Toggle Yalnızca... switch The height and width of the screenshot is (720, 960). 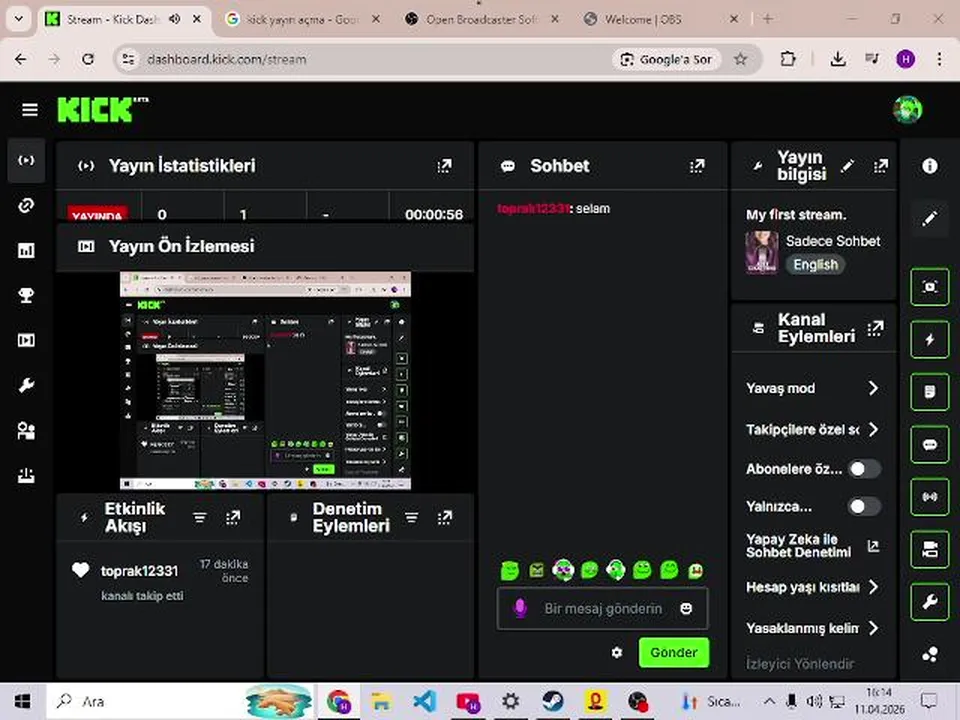(x=864, y=506)
